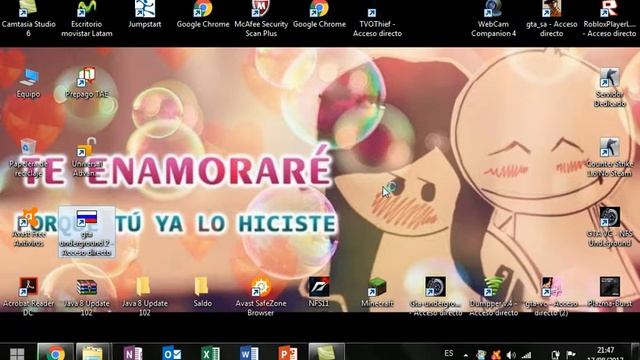Viewport: 640px width, 360px height.
Task: Launch Word from the taskbar
Action: coord(249,353)
